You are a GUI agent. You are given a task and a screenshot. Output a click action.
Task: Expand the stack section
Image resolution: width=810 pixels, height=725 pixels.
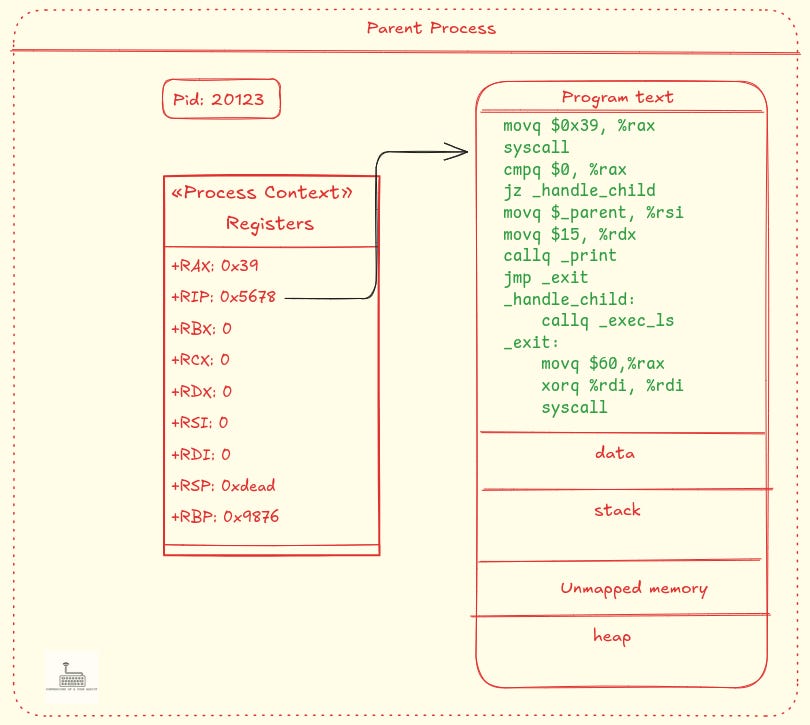click(617, 510)
